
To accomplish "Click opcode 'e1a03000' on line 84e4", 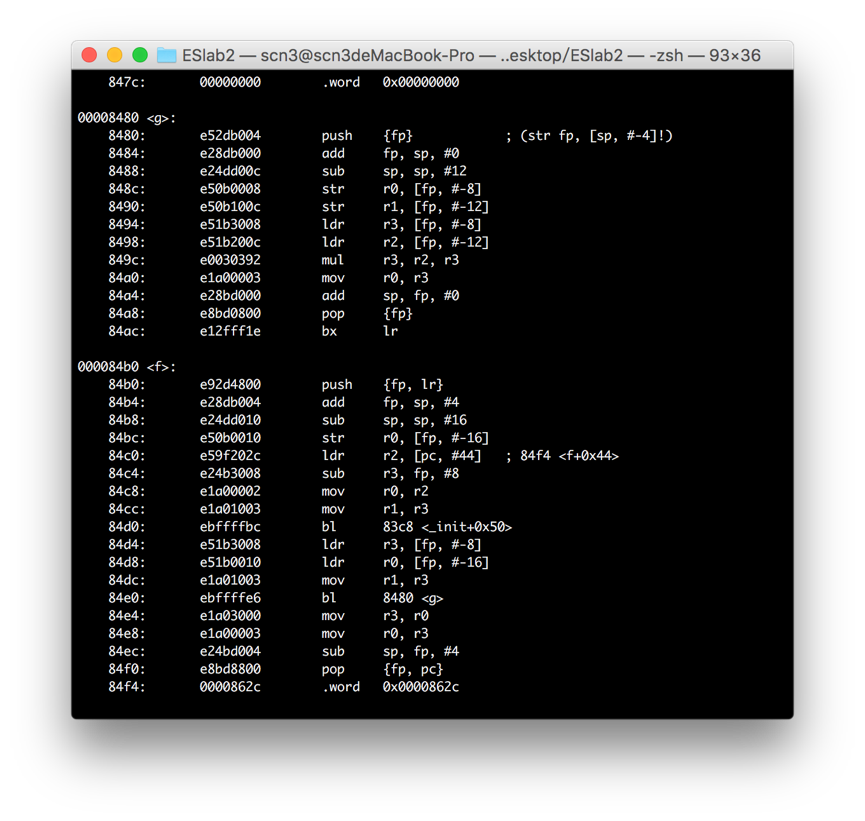I will coord(230,616).
